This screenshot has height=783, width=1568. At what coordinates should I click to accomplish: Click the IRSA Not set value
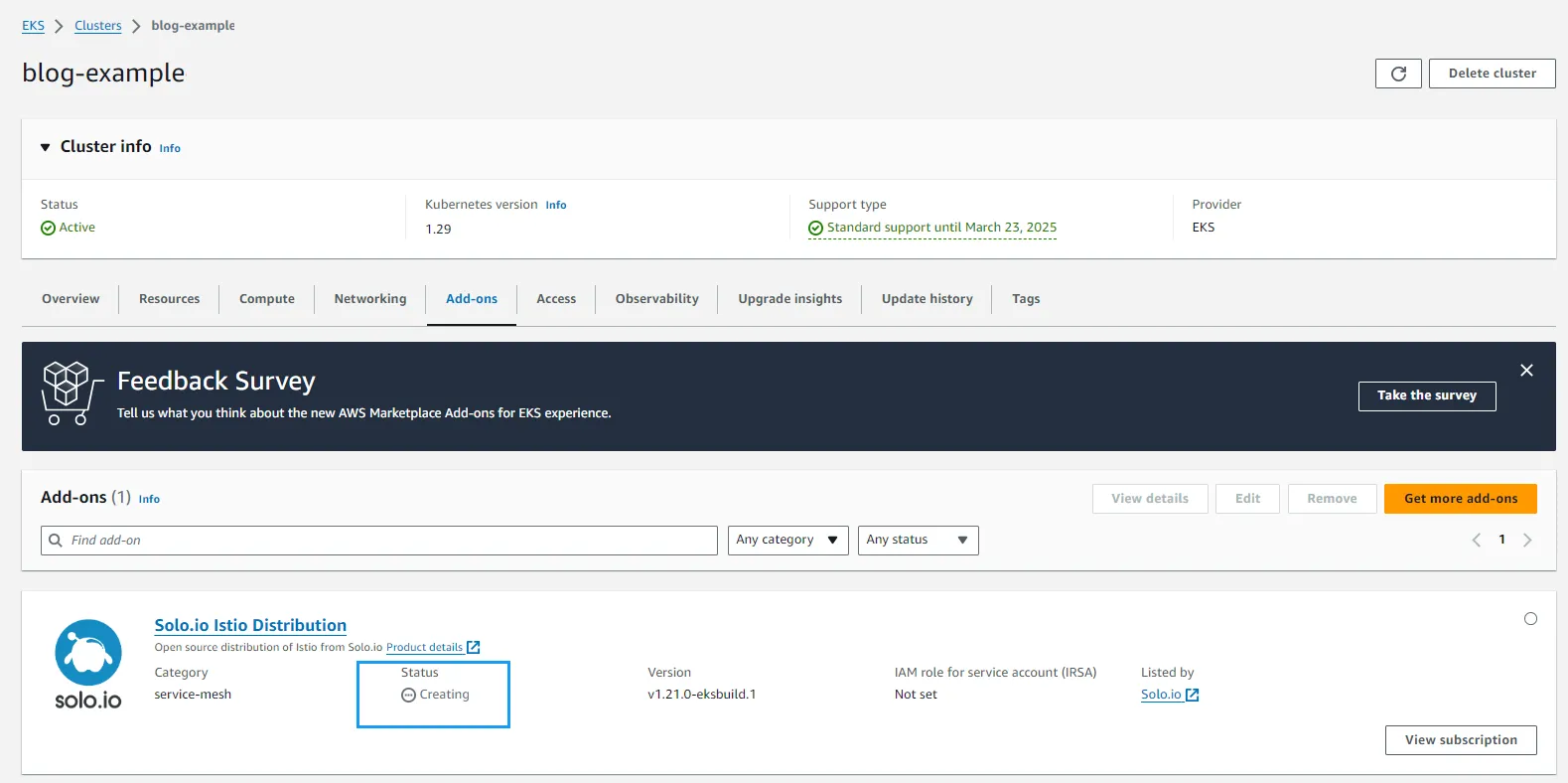(x=916, y=695)
